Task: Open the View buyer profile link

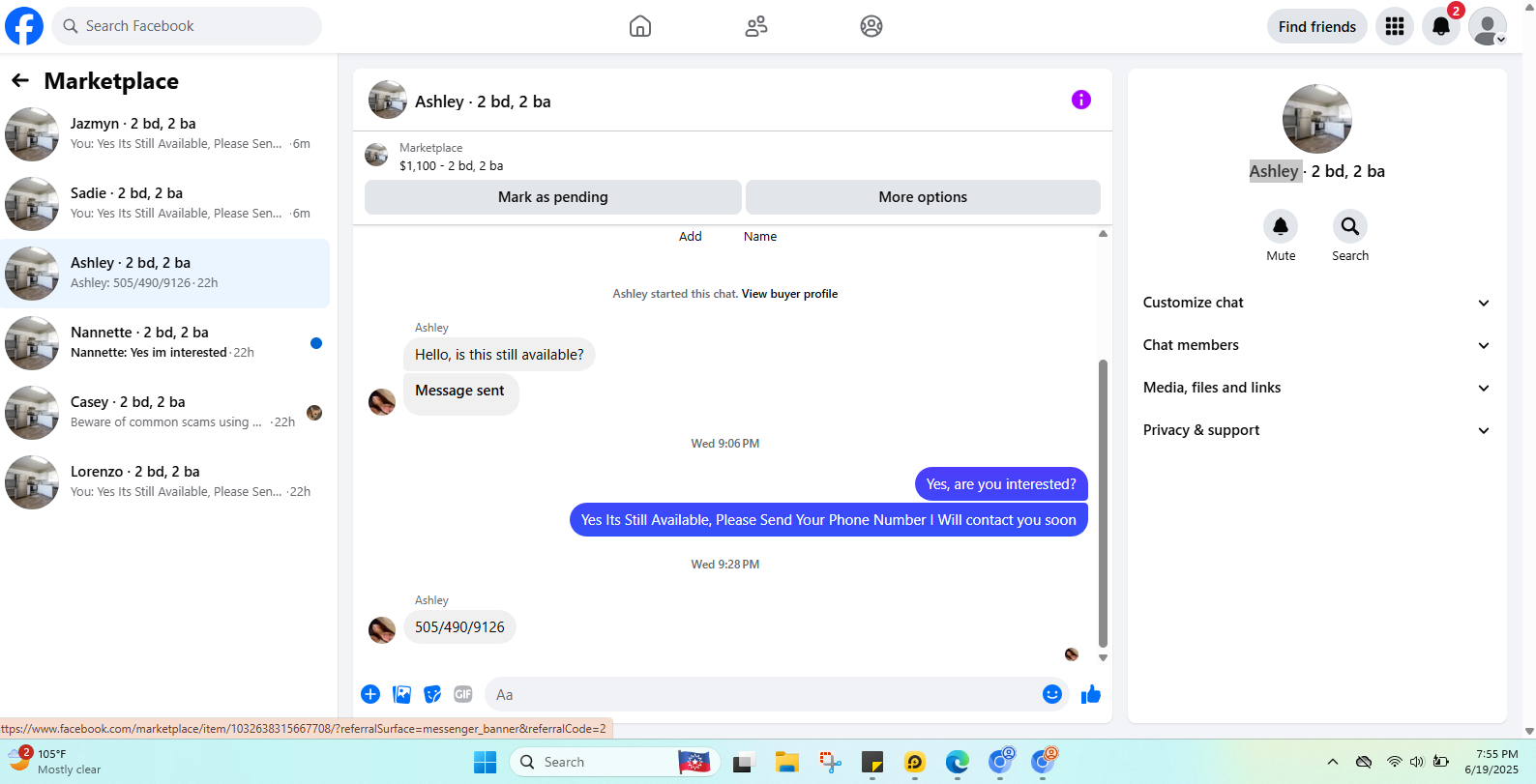Action: pyautogui.click(x=789, y=294)
